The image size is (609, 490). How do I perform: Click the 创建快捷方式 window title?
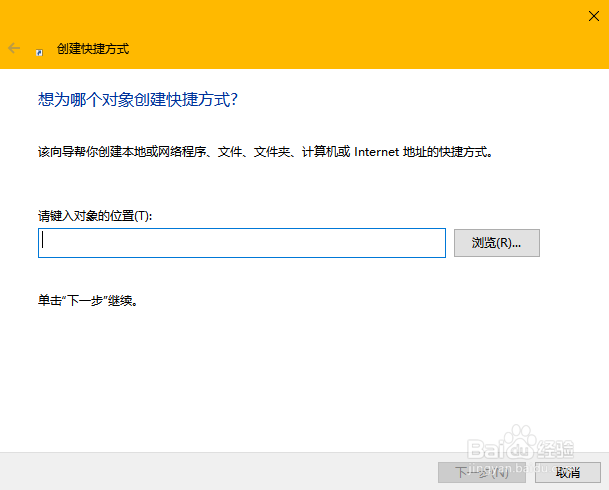click(93, 49)
